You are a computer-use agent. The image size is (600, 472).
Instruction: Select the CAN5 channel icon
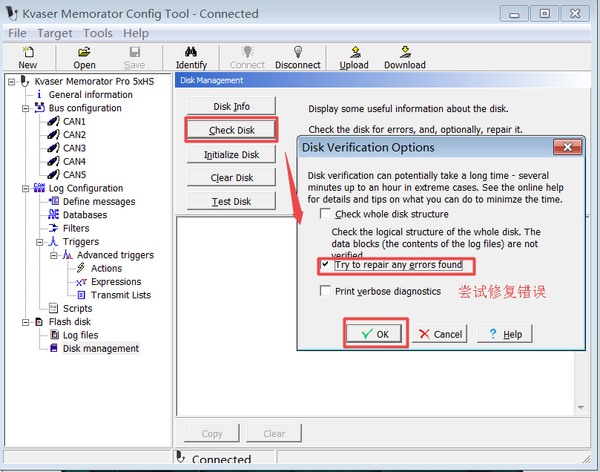[x=53, y=175]
